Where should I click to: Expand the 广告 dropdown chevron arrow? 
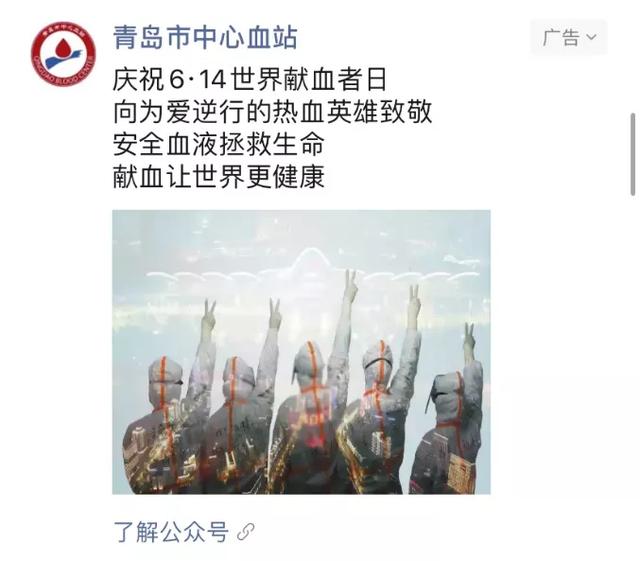click(x=591, y=38)
